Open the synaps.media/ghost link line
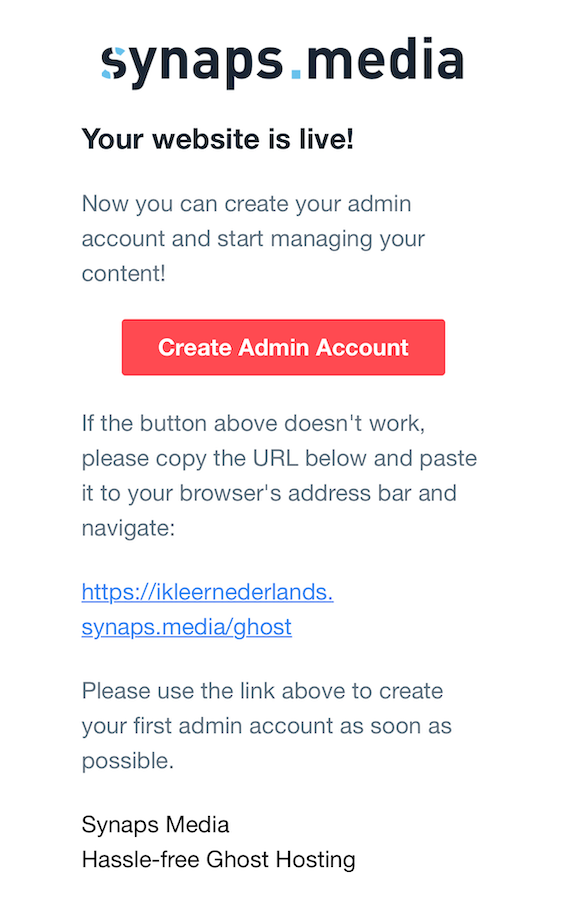 [x=186, y=627]
